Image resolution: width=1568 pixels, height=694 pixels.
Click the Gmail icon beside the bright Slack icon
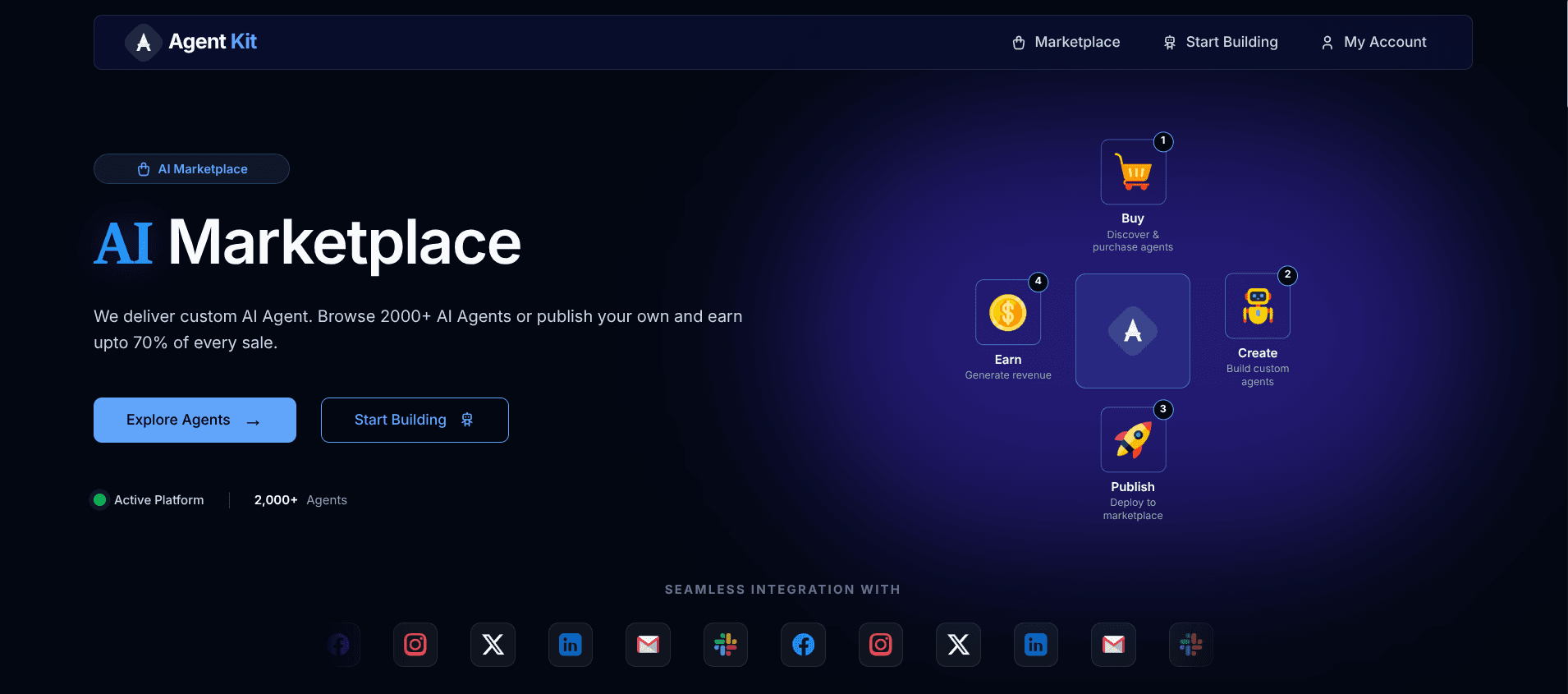click(x=648, y=645)
